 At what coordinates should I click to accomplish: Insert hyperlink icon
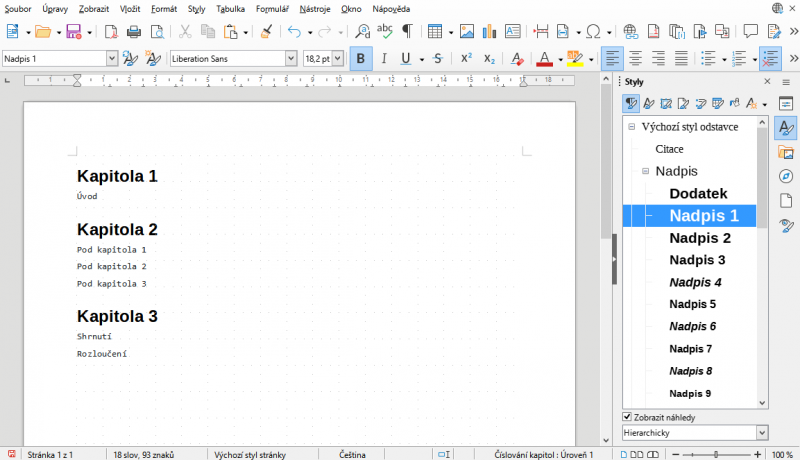pos(630,32)
